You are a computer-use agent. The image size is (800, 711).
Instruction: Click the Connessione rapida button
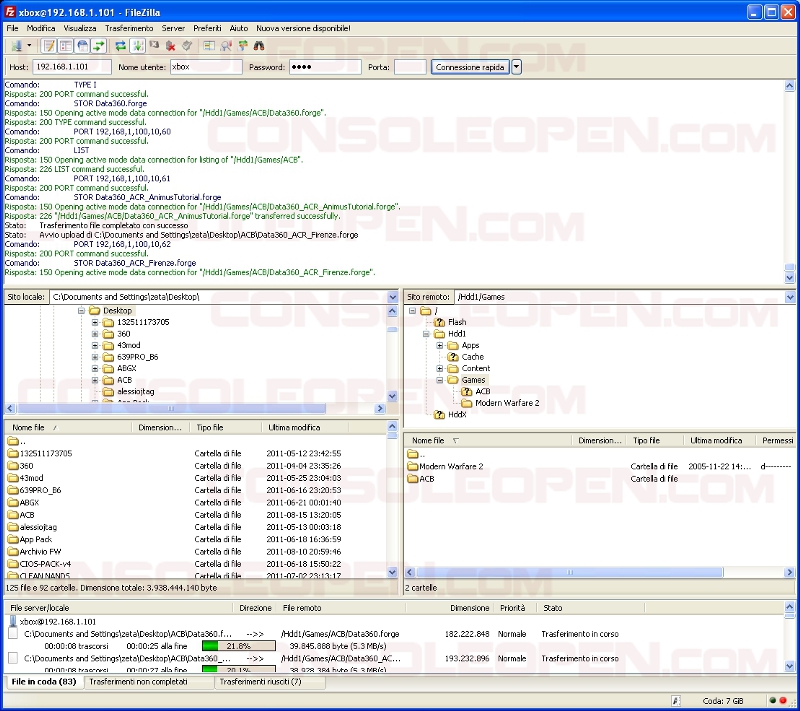pyautogui.click(x=470, y=67)
